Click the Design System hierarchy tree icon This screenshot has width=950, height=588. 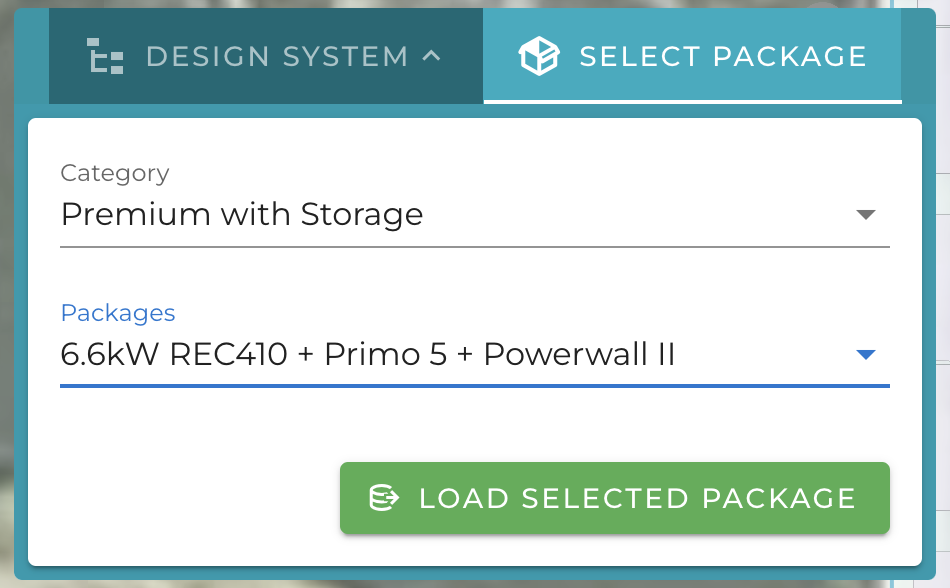(x=105, y=56)
